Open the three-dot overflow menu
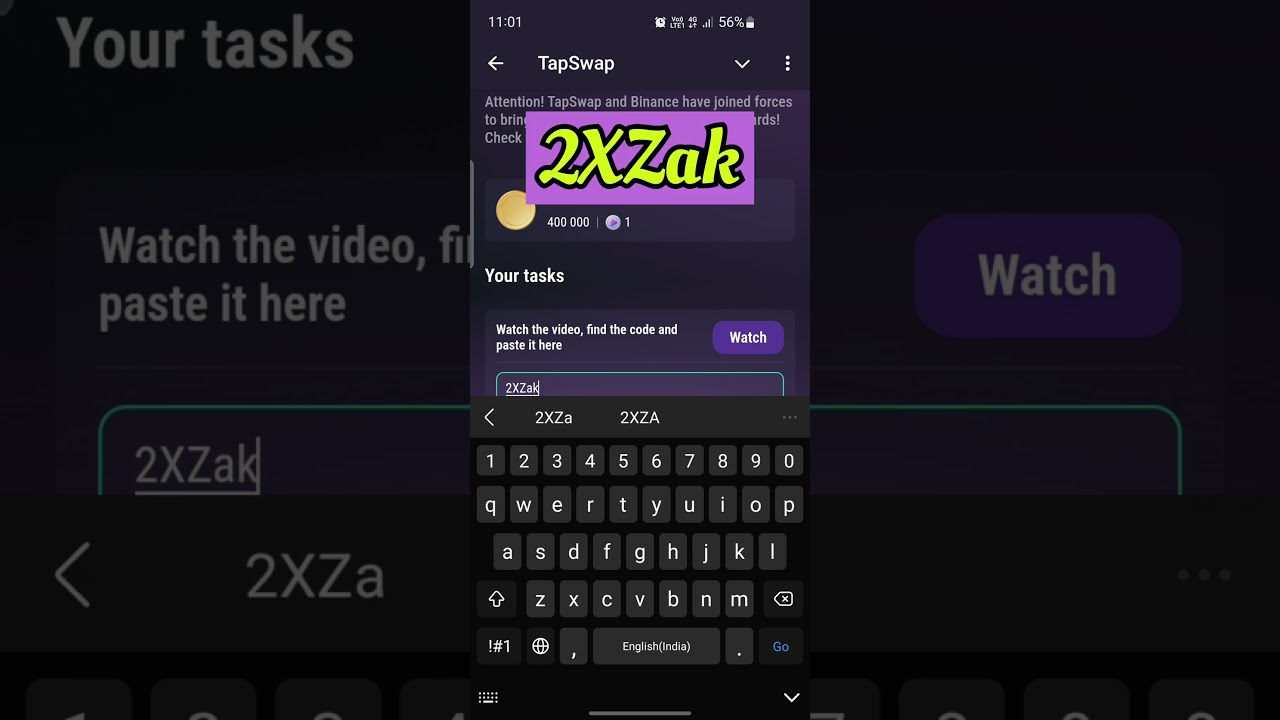 787,63
